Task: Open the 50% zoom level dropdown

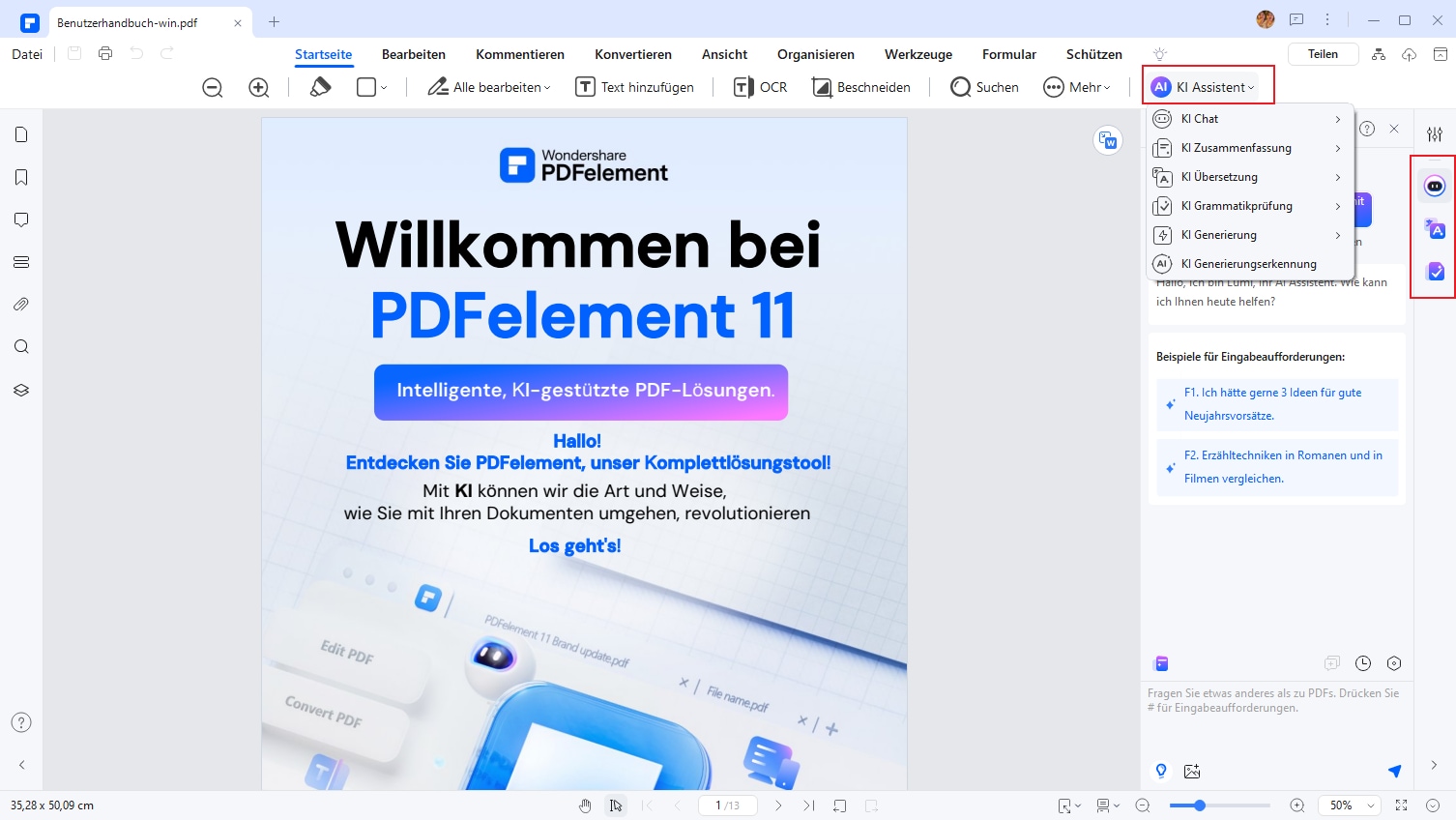Action: 1352,805
